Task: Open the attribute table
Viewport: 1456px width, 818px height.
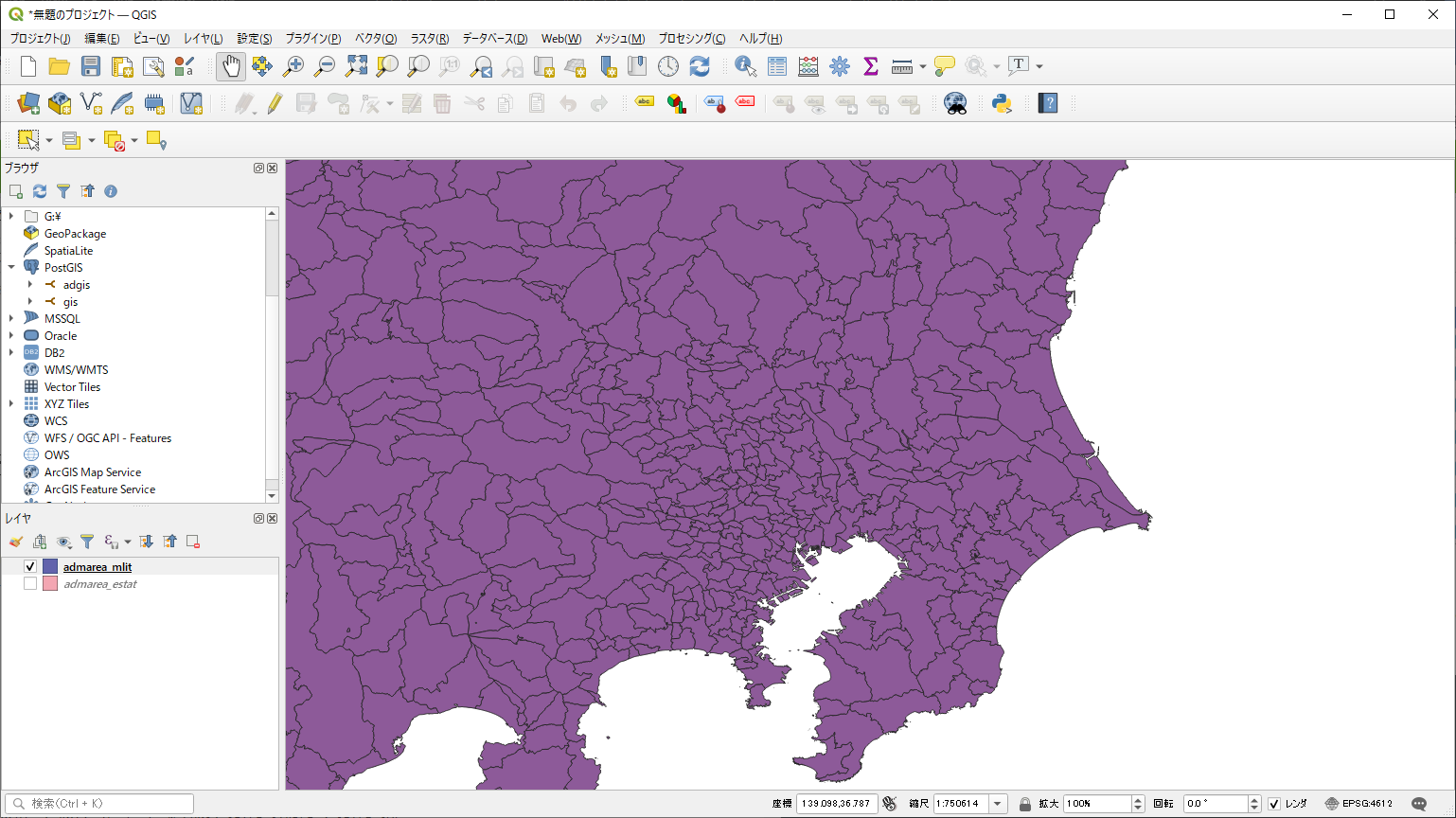Action: tap(777, 66)
